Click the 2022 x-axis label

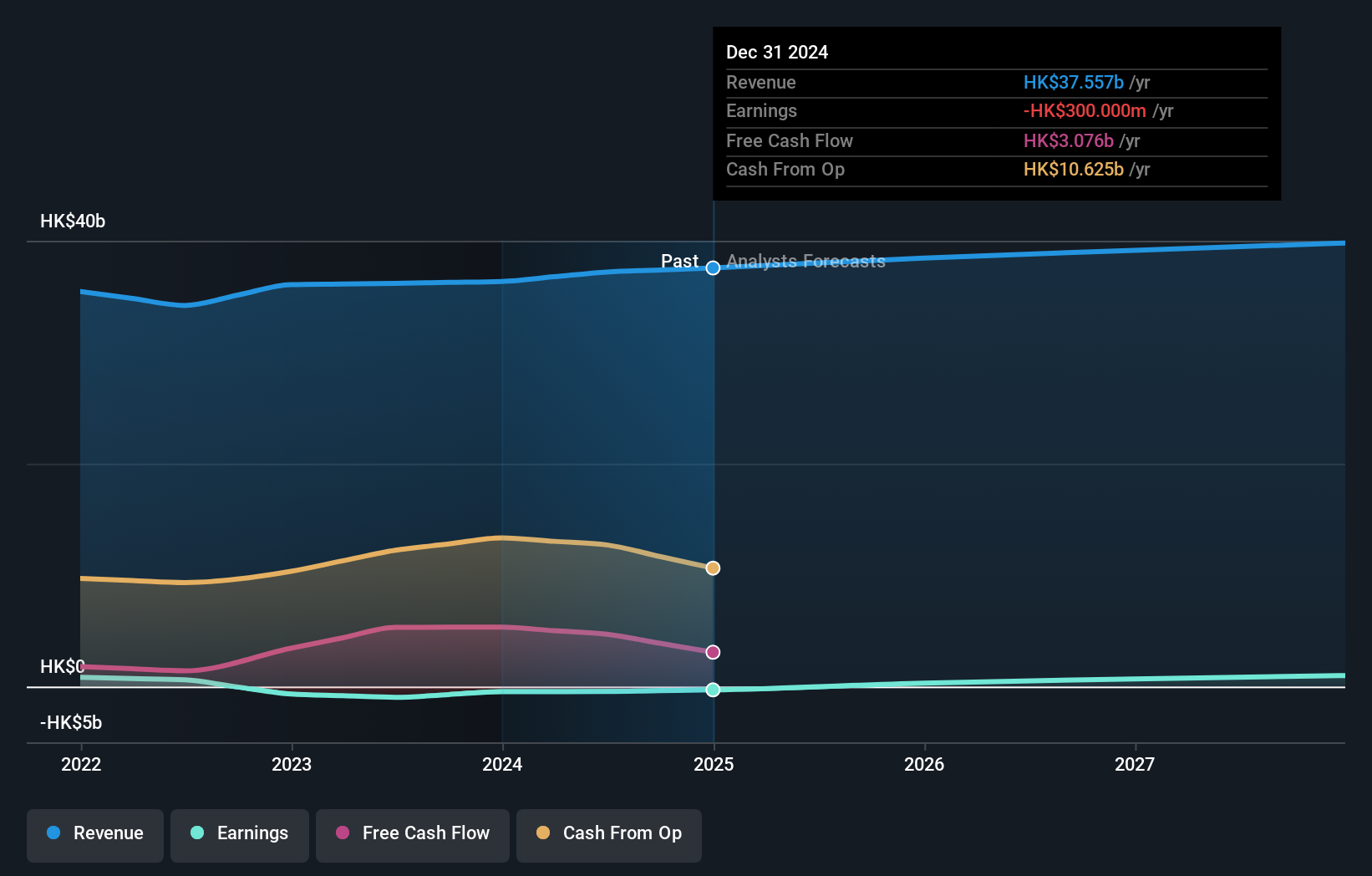click(81, 764)
